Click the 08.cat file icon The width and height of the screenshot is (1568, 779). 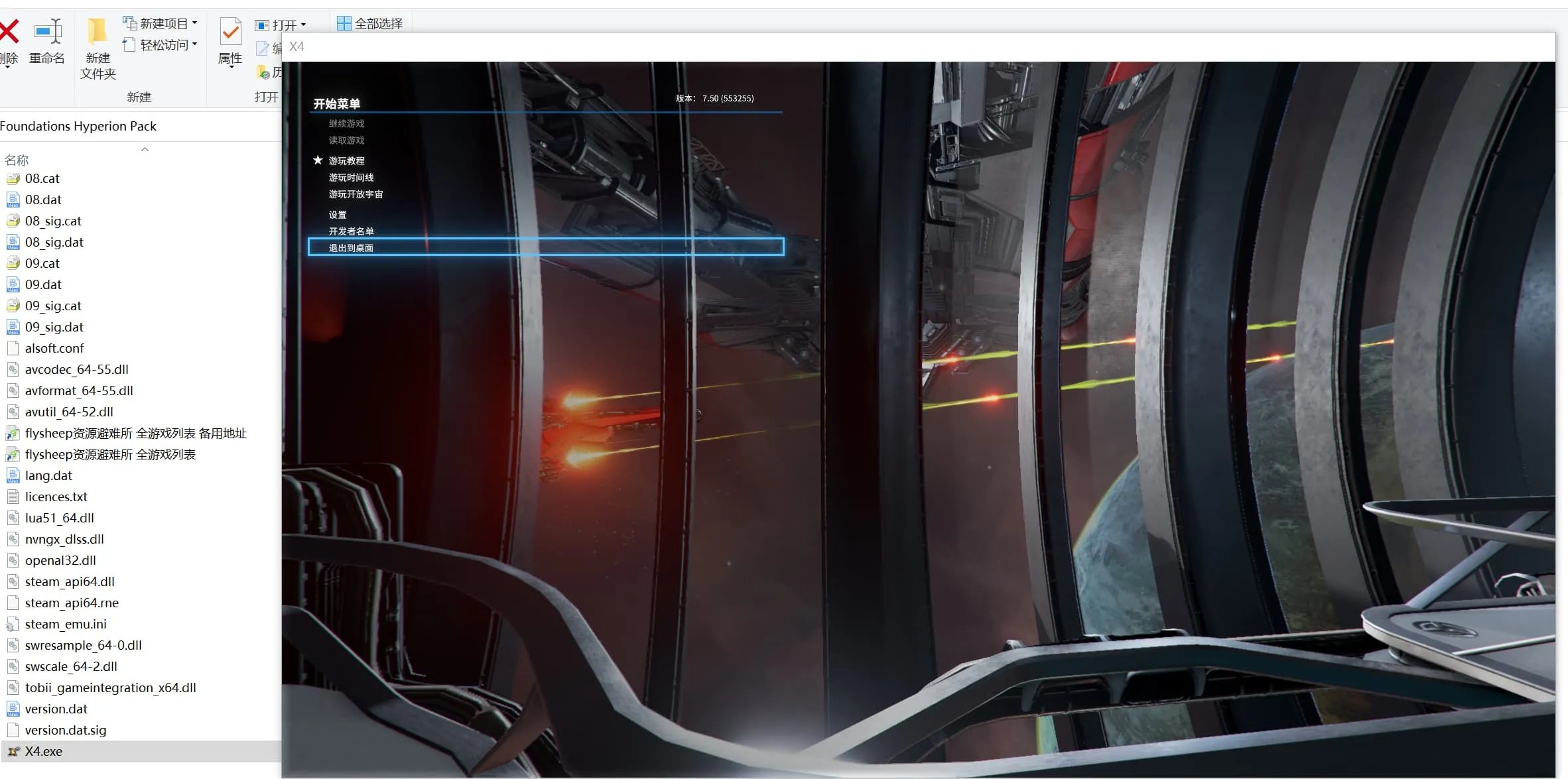[x=13, y=178]
